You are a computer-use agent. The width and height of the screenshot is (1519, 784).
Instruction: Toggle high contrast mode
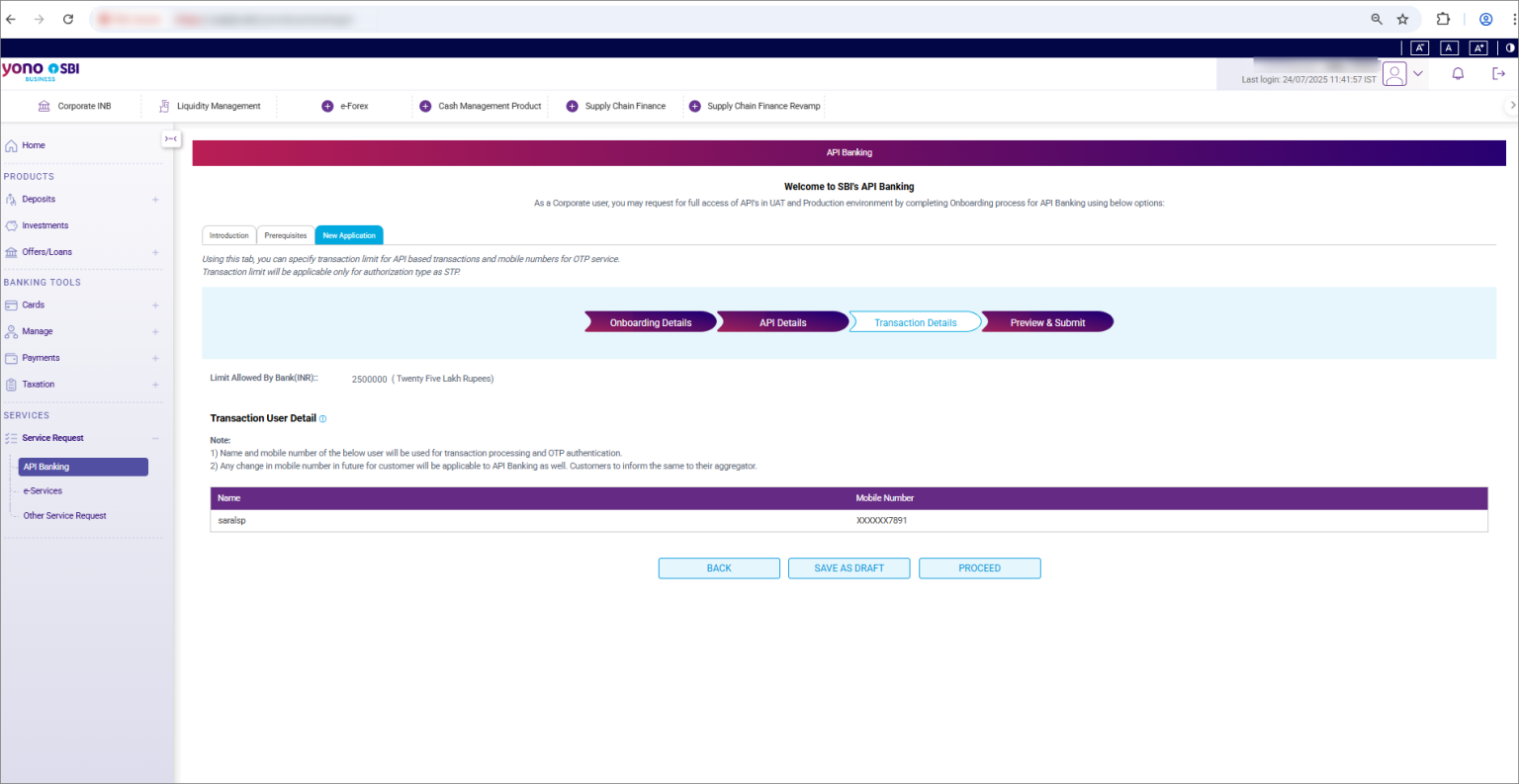click(1509, 47)
